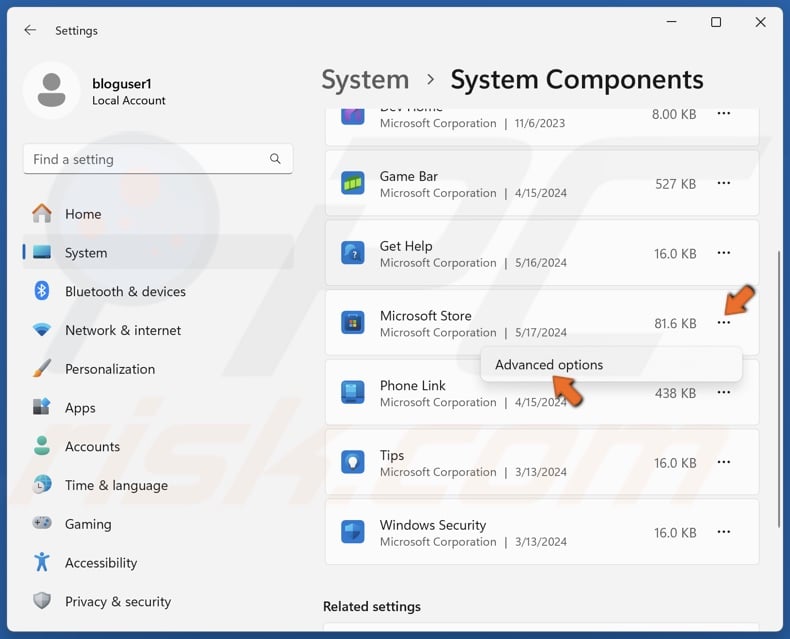Click the Windows Security shield icon
Screen dimensions: 790x639
(x=352, y=532)
